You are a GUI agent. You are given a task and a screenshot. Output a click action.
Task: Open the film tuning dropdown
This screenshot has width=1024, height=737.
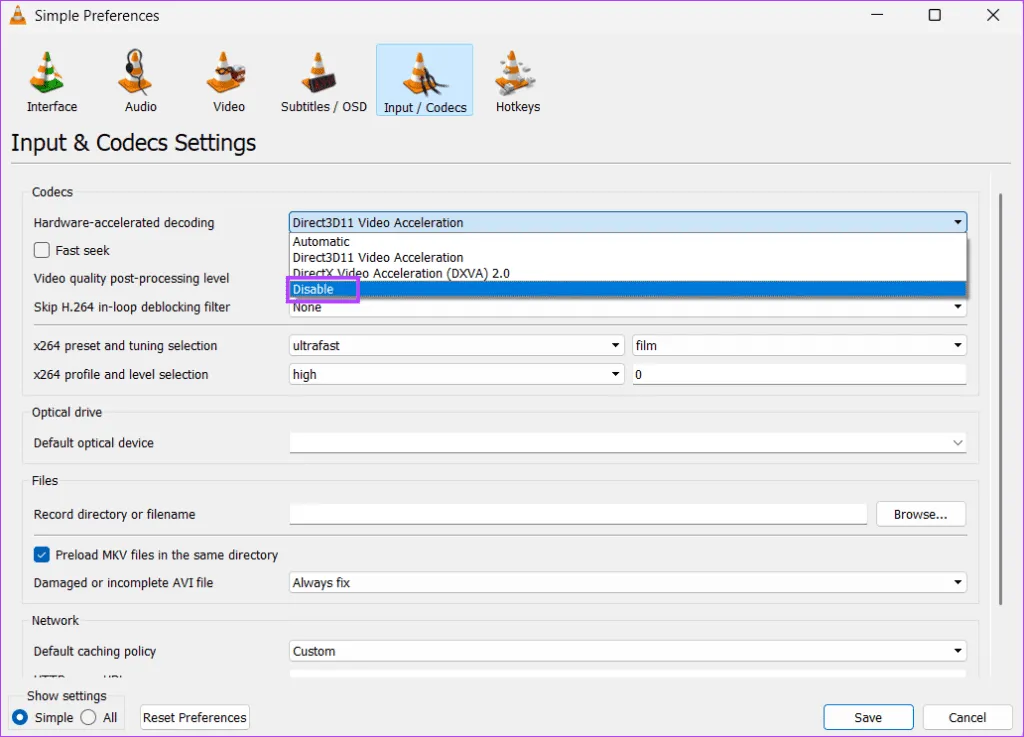799,346
